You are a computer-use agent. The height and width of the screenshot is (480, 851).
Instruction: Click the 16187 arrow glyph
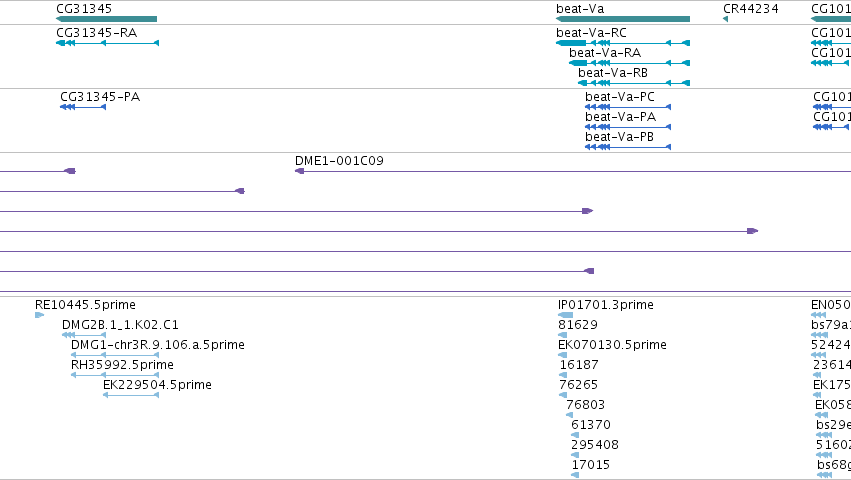563,375
